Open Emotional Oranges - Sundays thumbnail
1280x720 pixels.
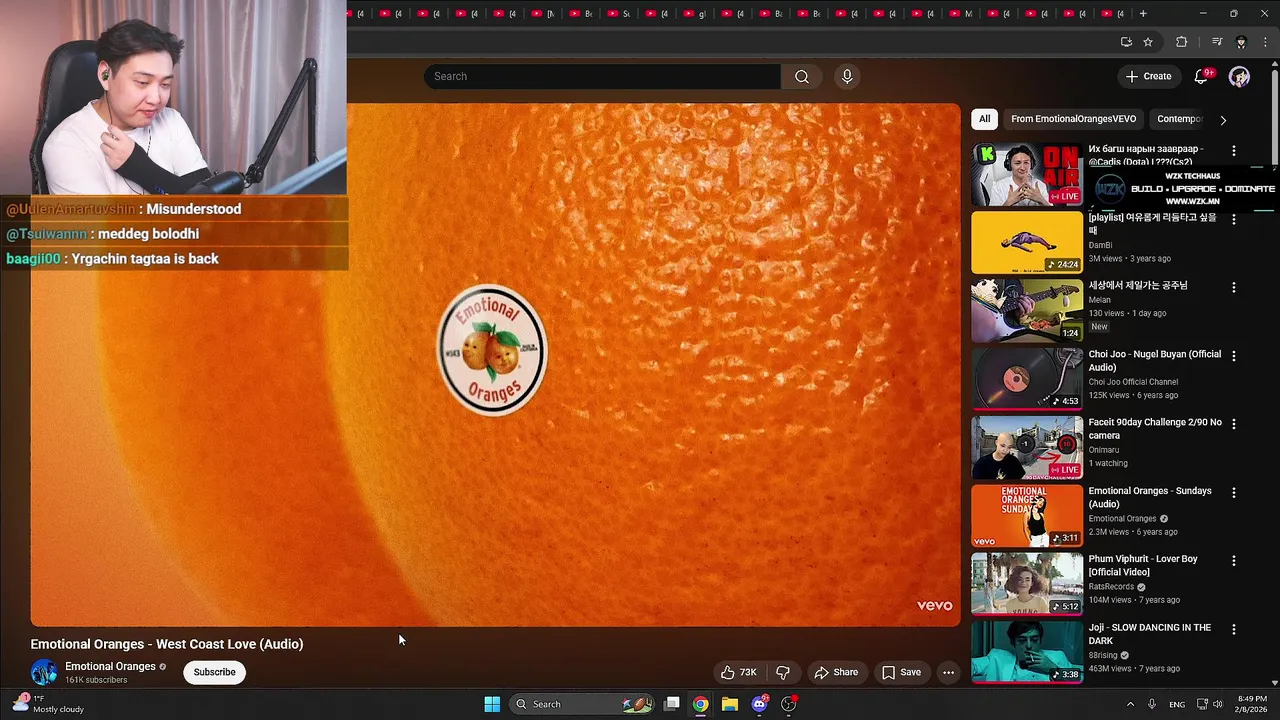[x=1027, y=515]
